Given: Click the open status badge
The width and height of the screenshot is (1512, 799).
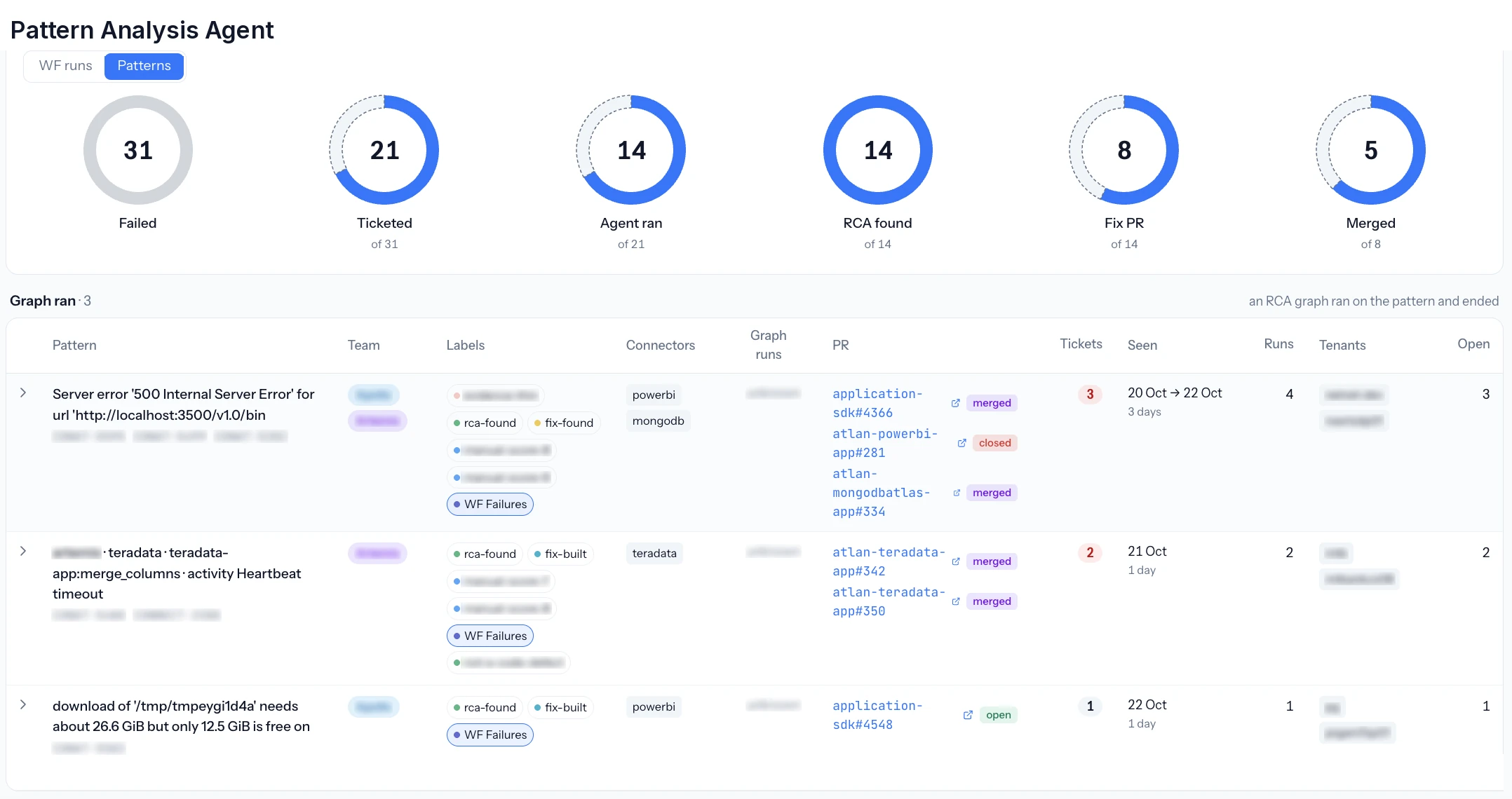Looking at the screenshot, I should click(x=998, y=715).
